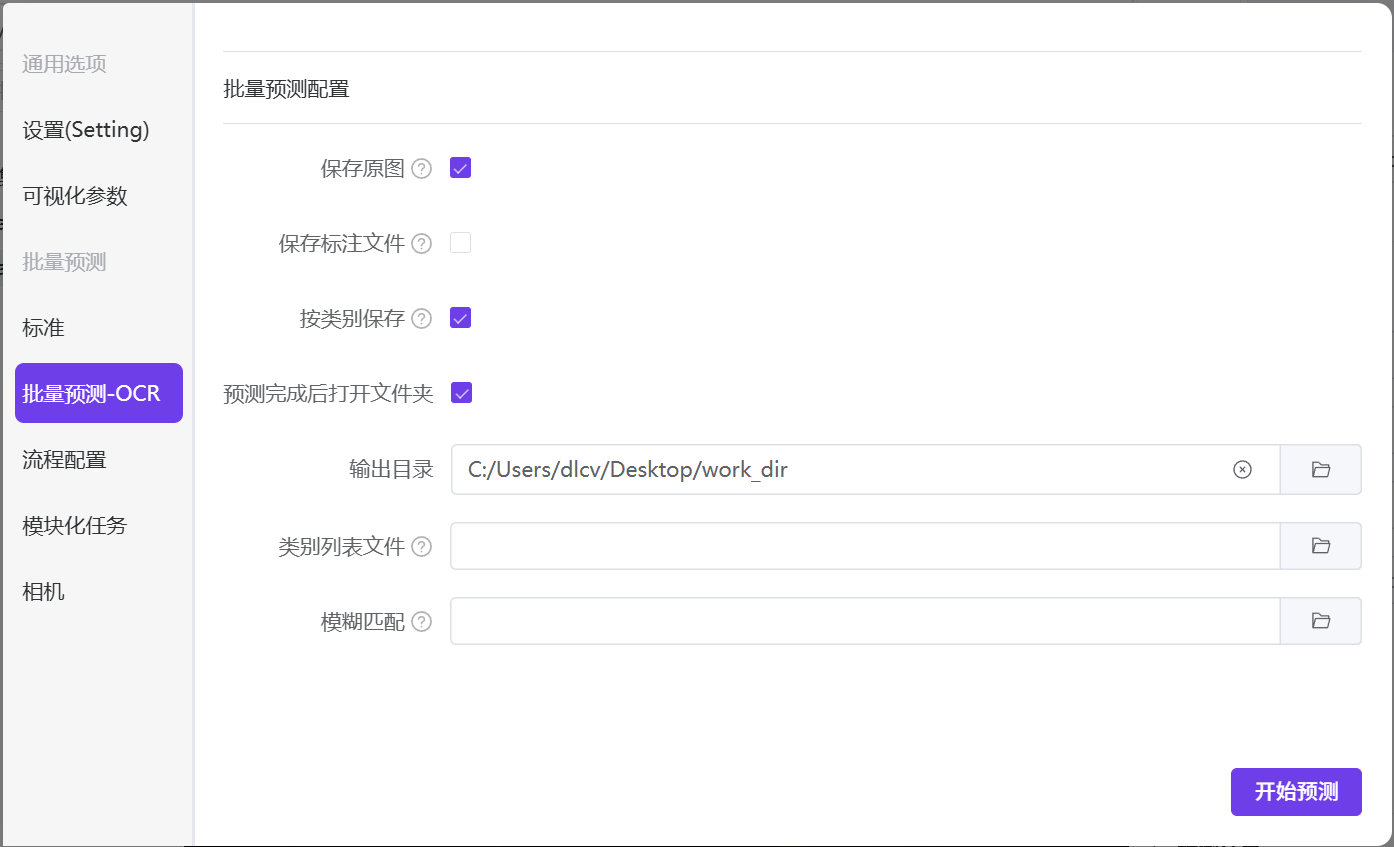Click help icon next to 类别列表文件
This screenshot has width=1394, height=847.
tap(422, 547)
